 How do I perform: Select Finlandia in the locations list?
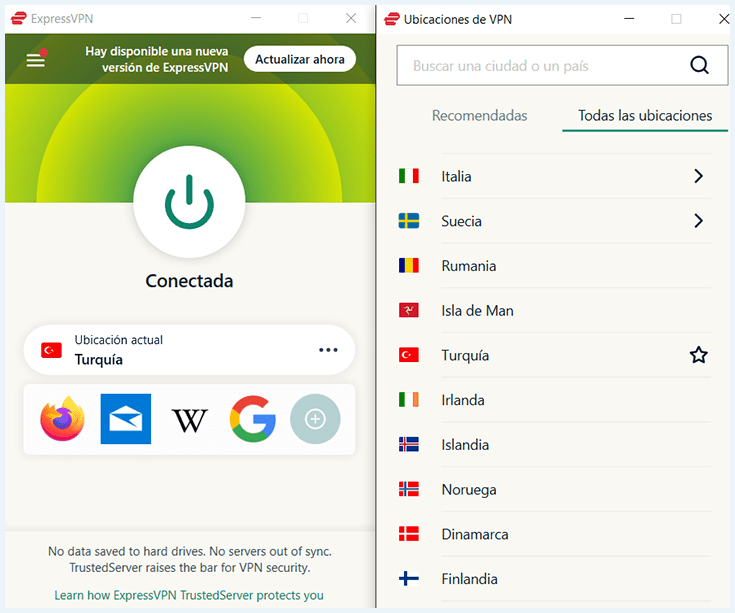[554, 579]
